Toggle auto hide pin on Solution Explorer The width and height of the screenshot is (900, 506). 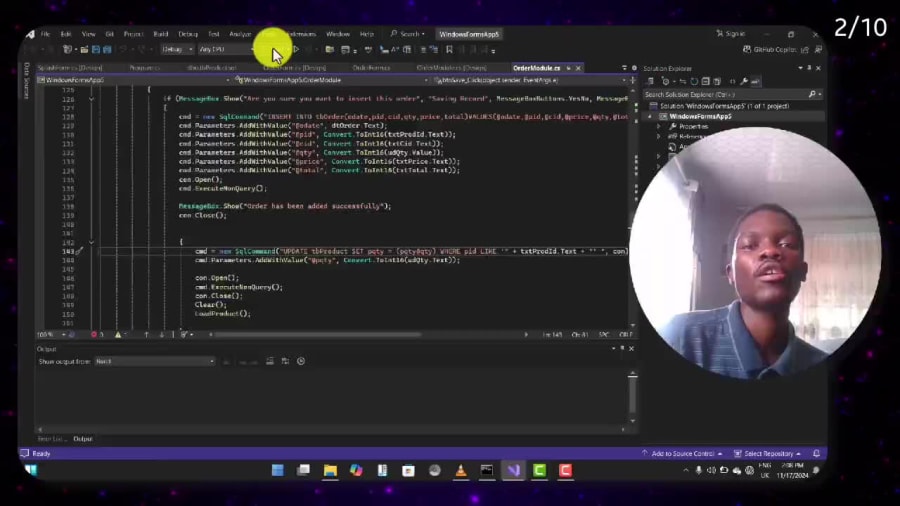click(x=809, y=68)
